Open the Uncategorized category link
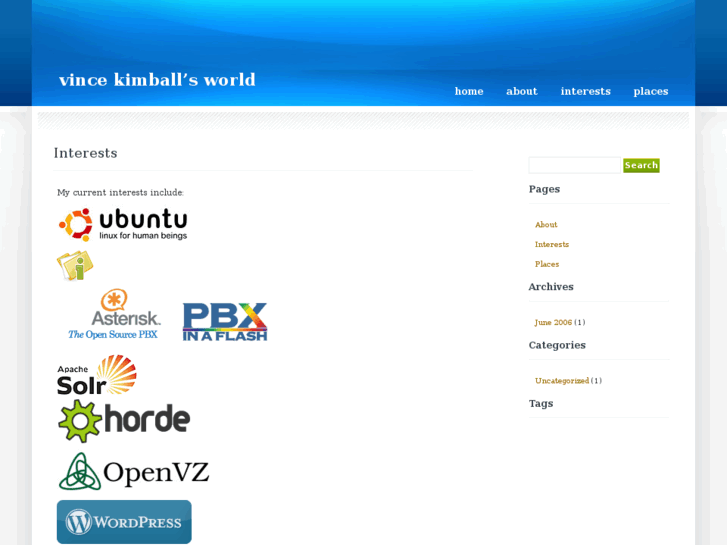Screen dimensions: 727x545 click(562, 381)
